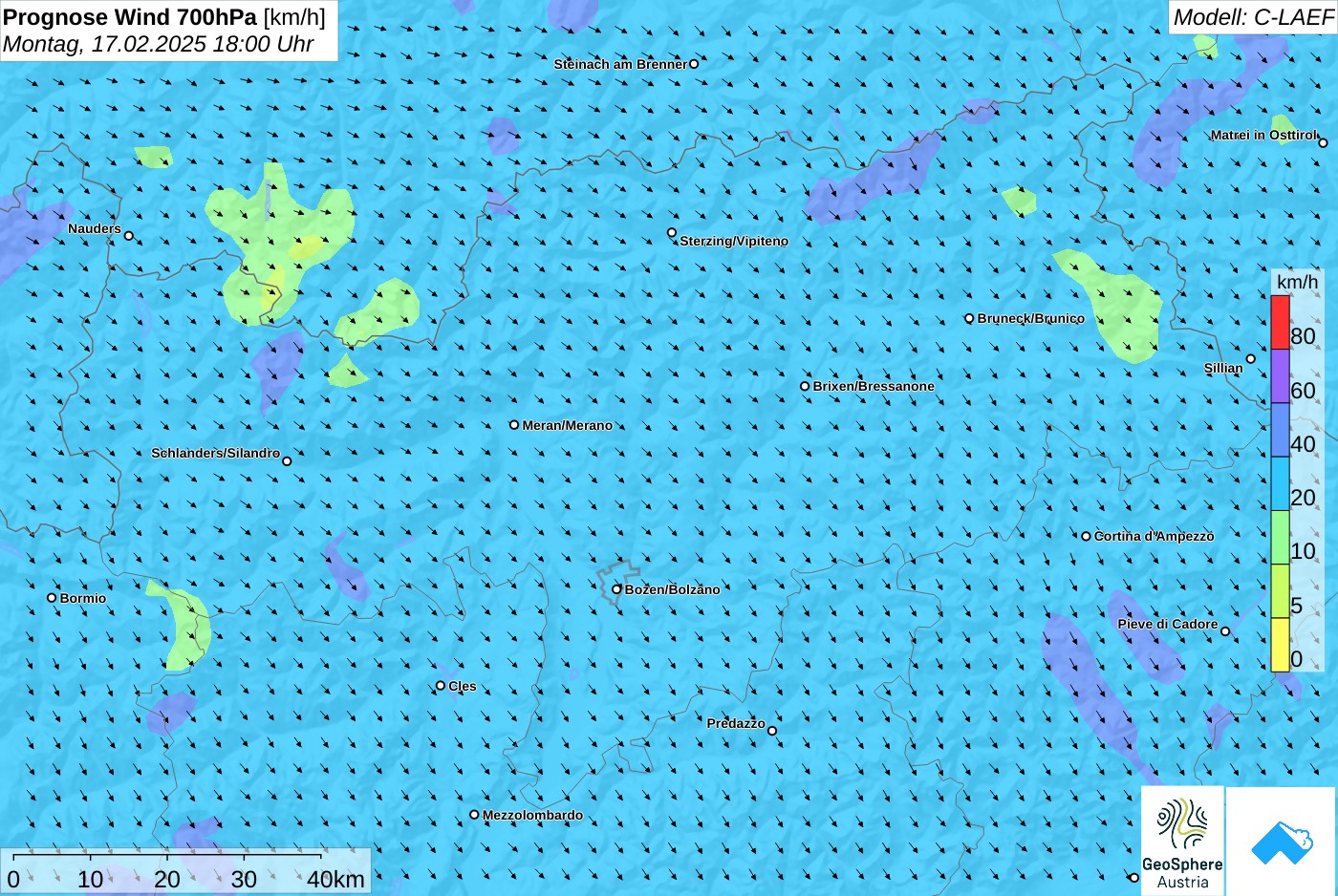This screenshot has height=896, width=1338.
Task: Select the Matrei in Osttirol marker
Action: [x=1323, y=143]
